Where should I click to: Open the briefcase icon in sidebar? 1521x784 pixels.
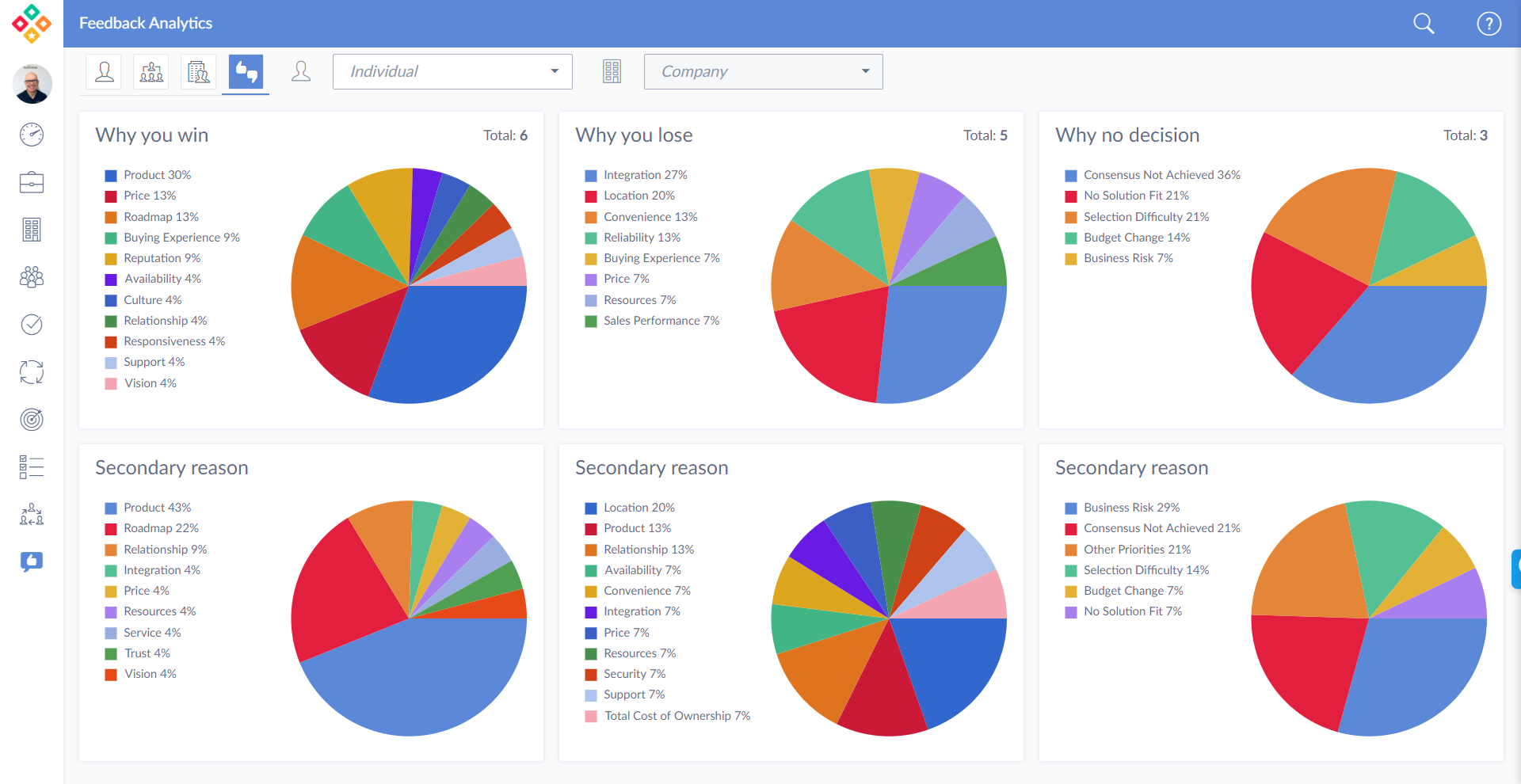[x=32, y=182]
